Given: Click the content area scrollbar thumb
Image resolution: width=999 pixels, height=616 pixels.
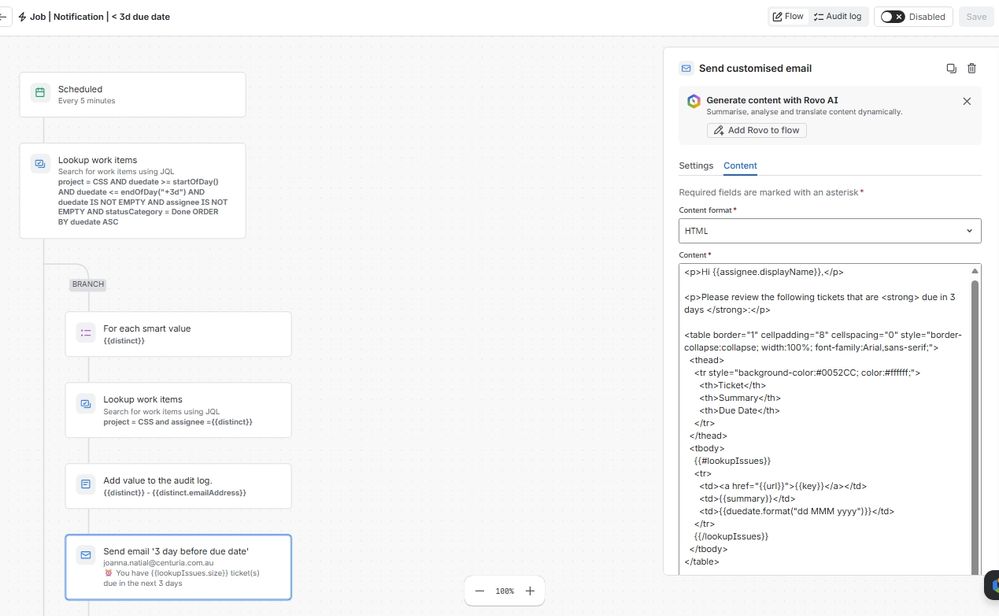Looking at the screenshot, I should pos(975,427).
